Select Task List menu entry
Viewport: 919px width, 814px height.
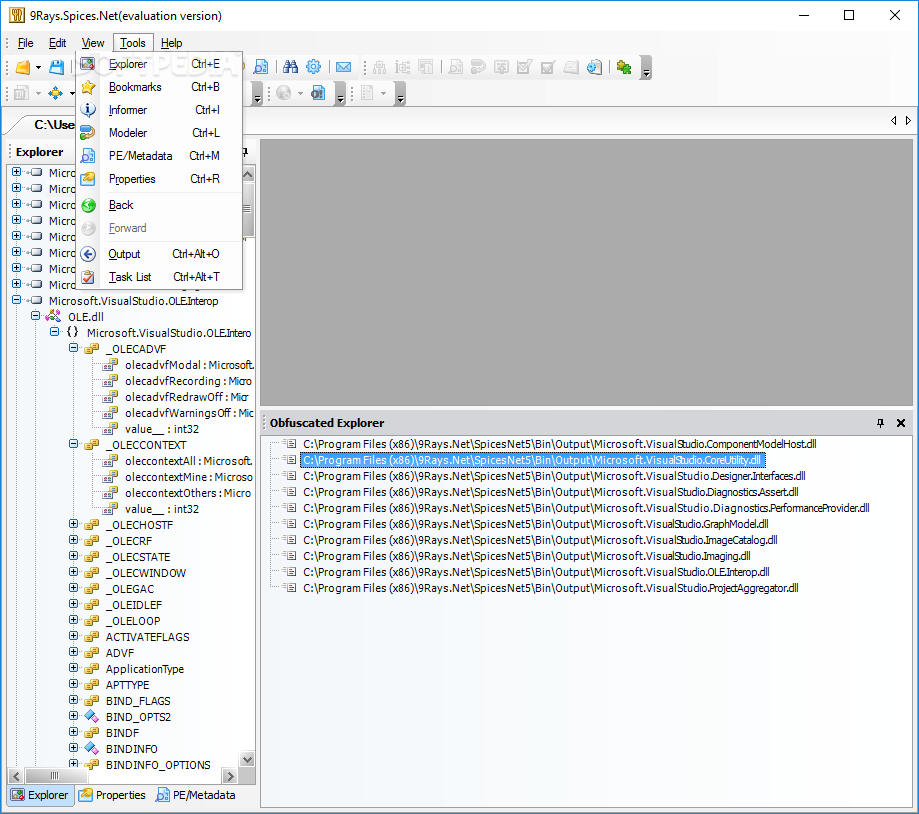(159, 277)
